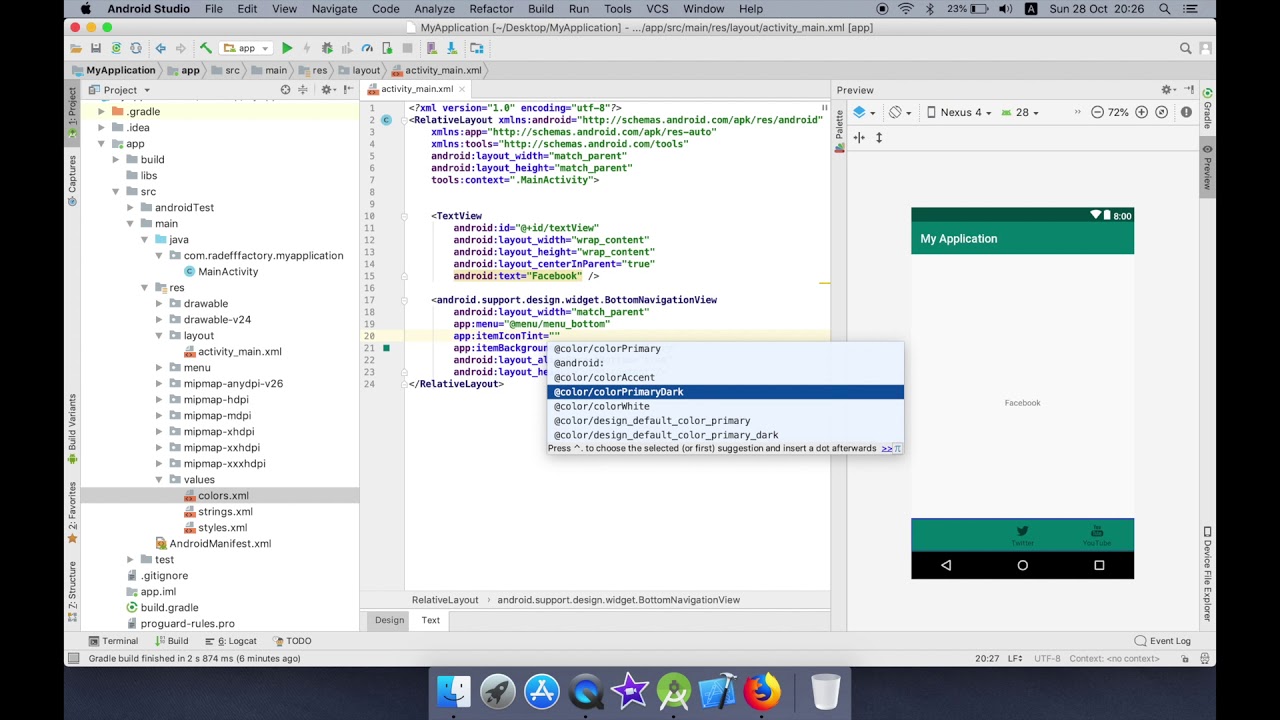The height and width of the screenshot is (720, 1280).
Task: Open the Terminal tool window
Action: click(x=113, y=641)
